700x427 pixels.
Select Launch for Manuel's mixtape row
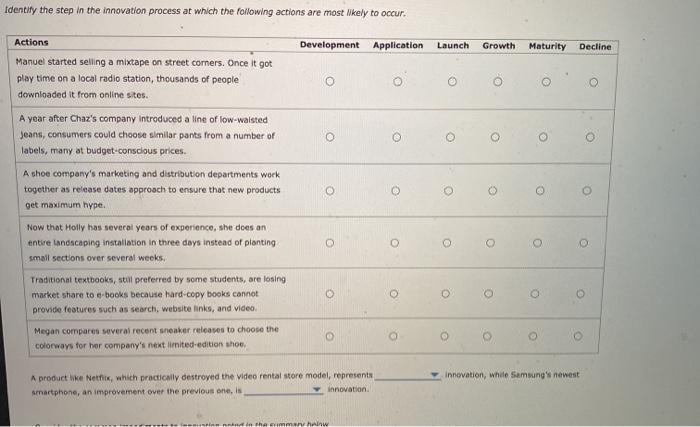tap(452, 82)
